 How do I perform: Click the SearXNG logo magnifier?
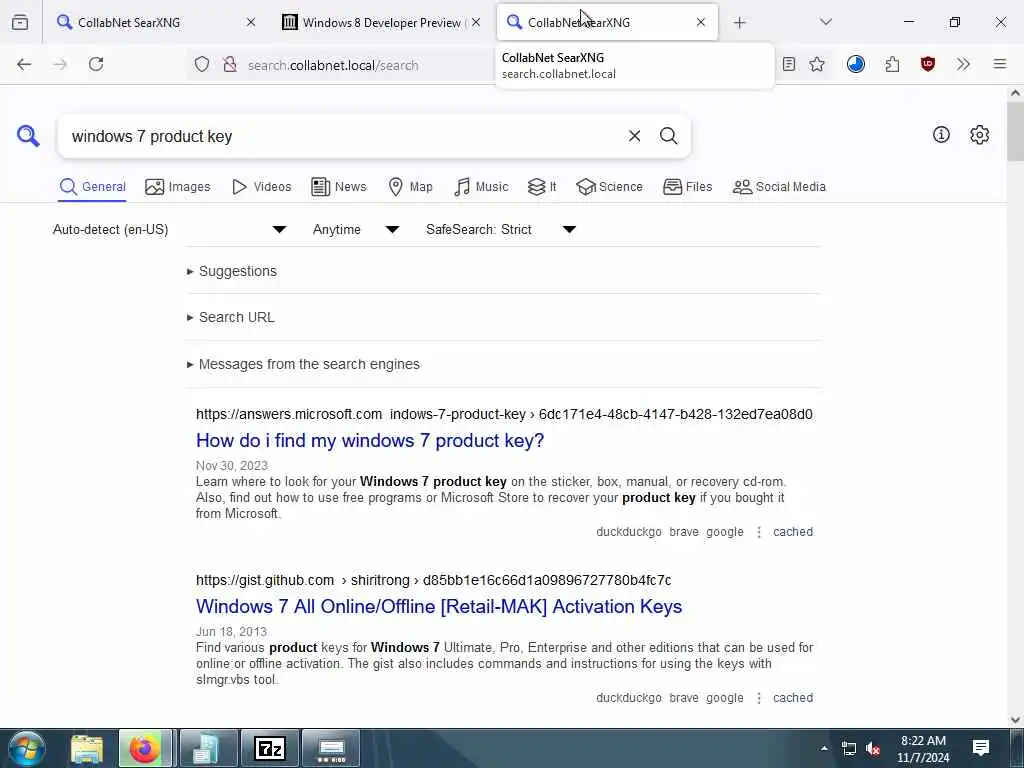(28, 136)
